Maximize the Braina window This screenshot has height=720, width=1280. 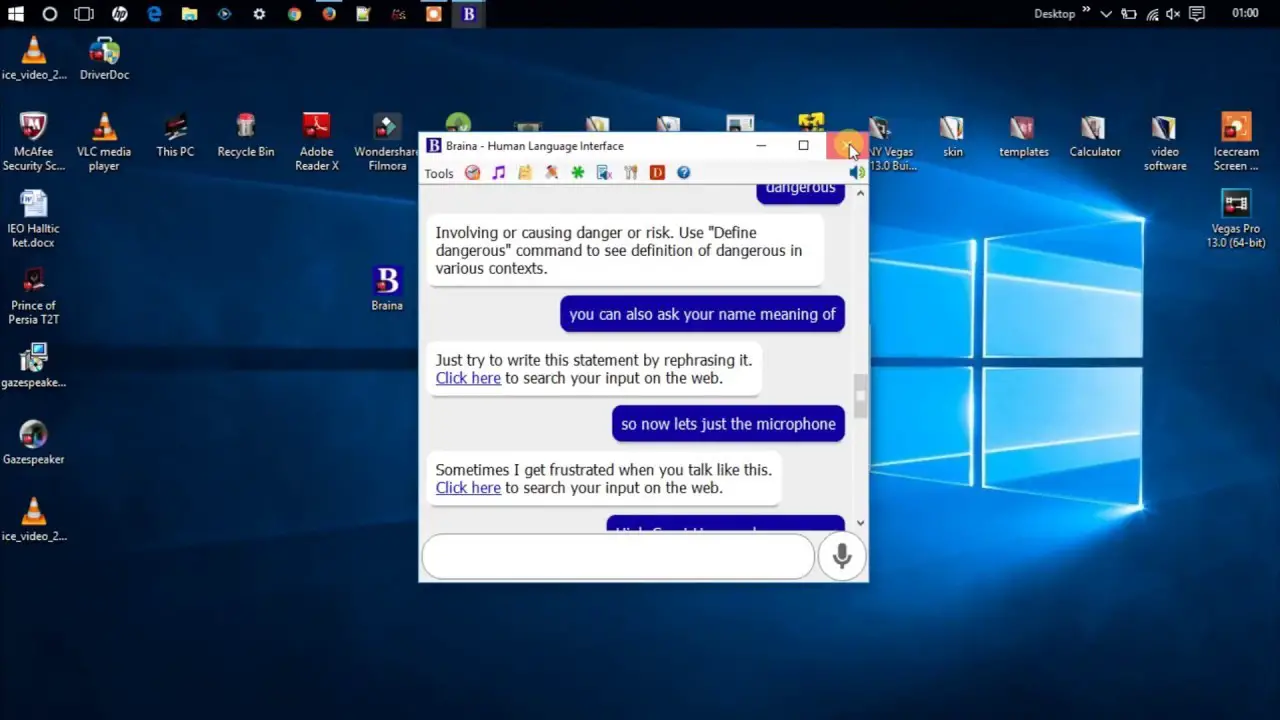point(803,146)
